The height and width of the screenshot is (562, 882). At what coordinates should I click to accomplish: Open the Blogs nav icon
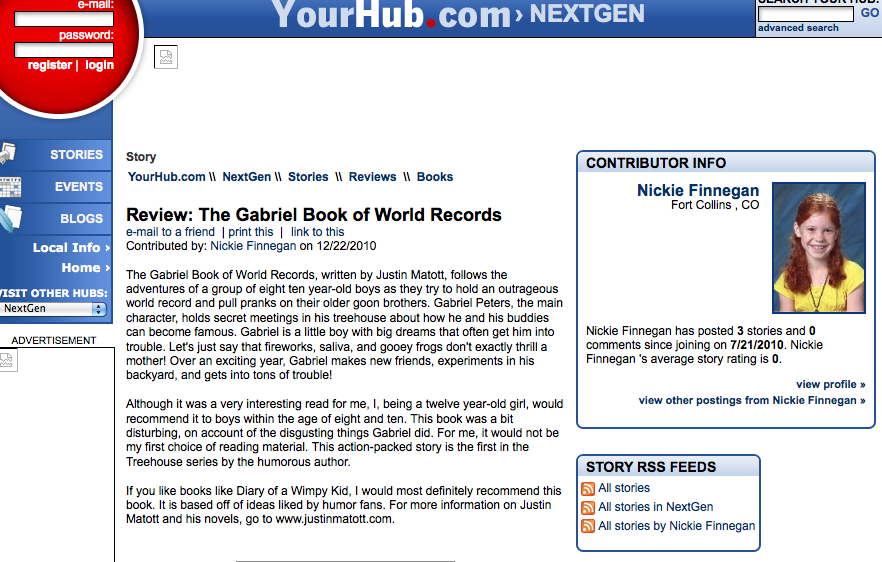[10, 219]
